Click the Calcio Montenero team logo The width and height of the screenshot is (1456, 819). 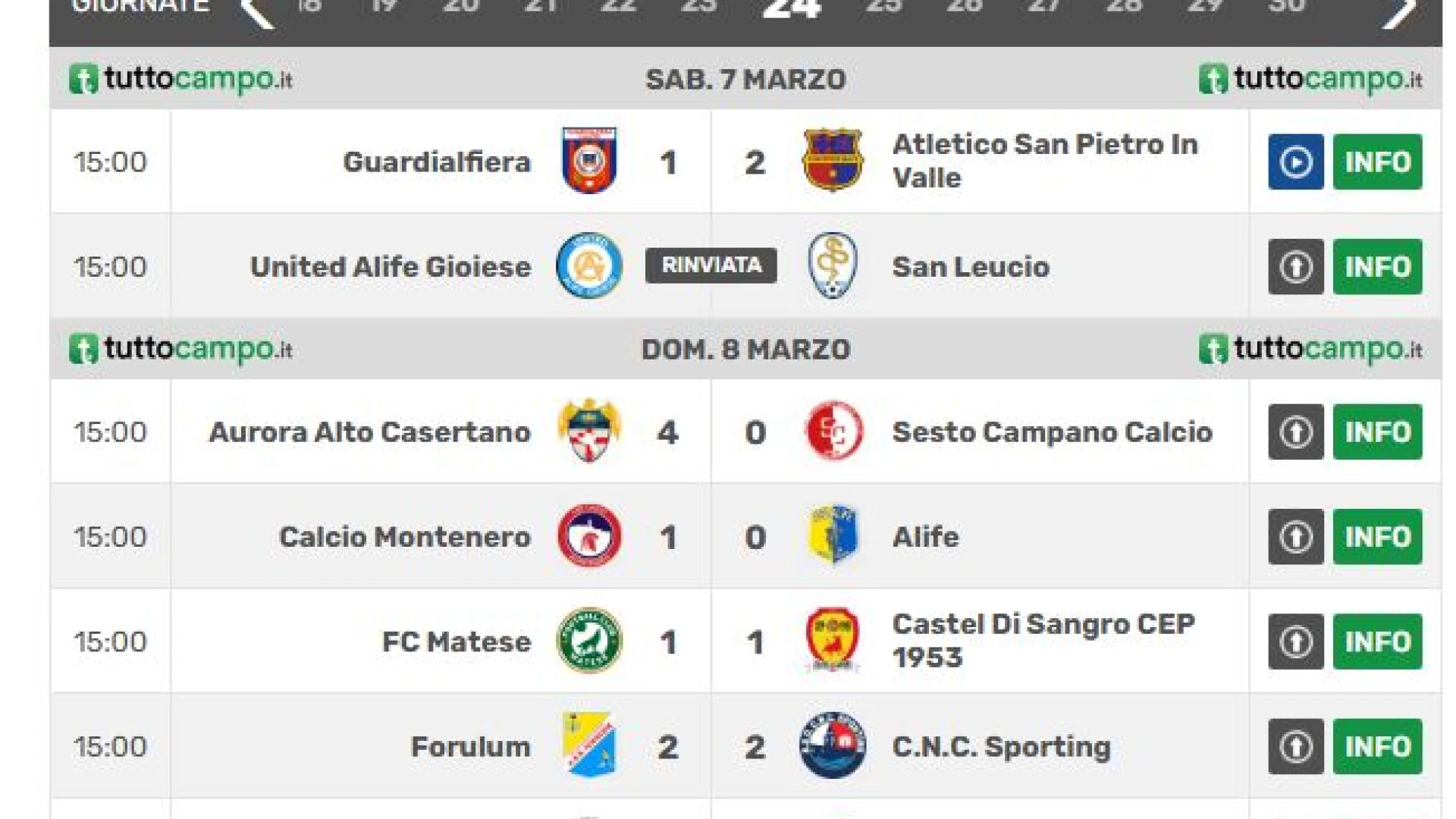[x=589, y=536]
